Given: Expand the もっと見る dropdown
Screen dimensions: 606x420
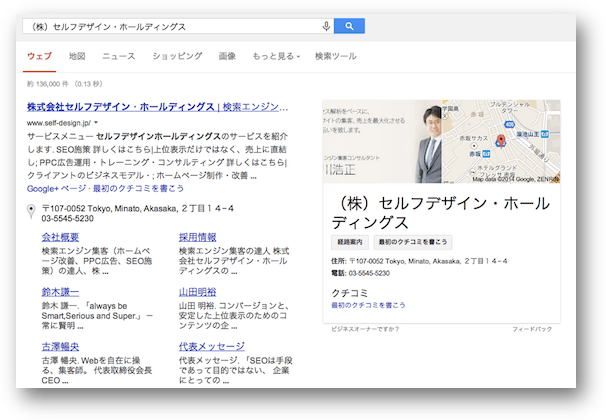Looking at the screenshot, I should click(276, 56).
